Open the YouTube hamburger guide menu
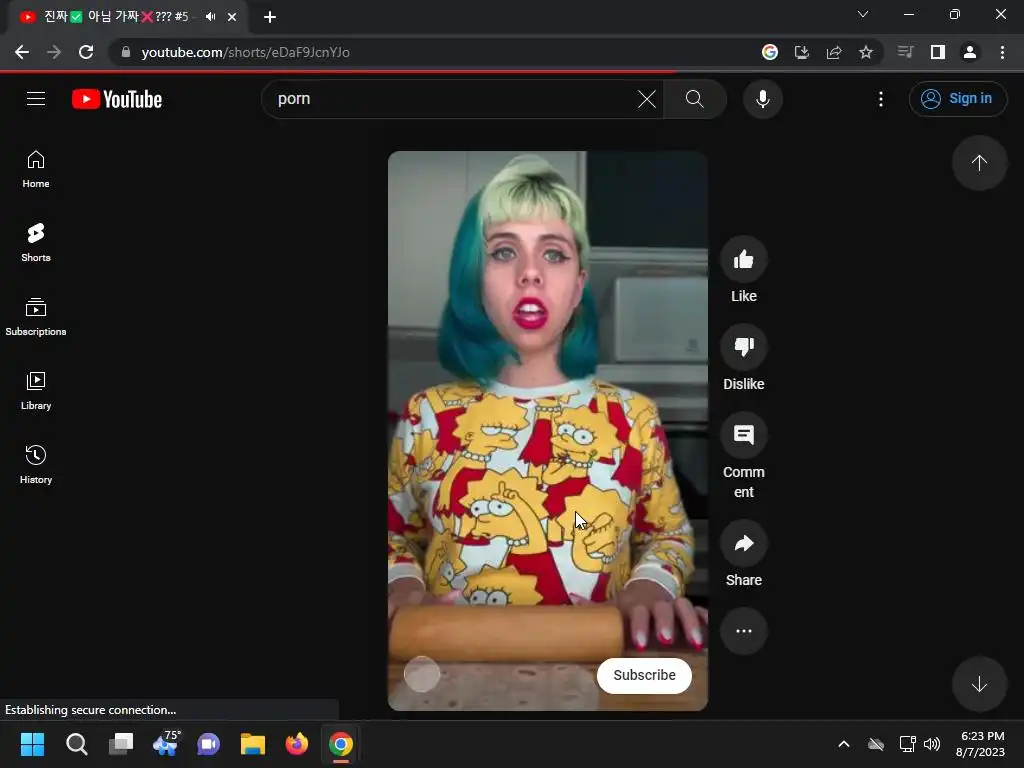Viewport: 1024px width, 768px height. click(36, 99)
